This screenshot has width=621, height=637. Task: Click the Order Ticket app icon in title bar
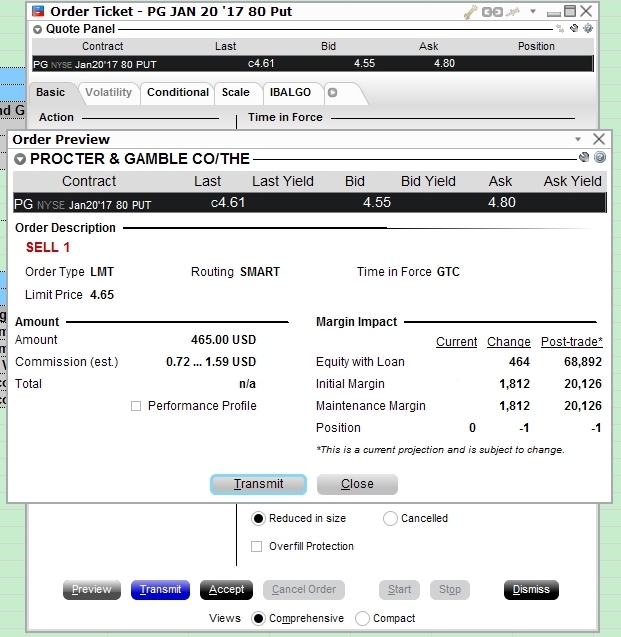pos(38,11)
